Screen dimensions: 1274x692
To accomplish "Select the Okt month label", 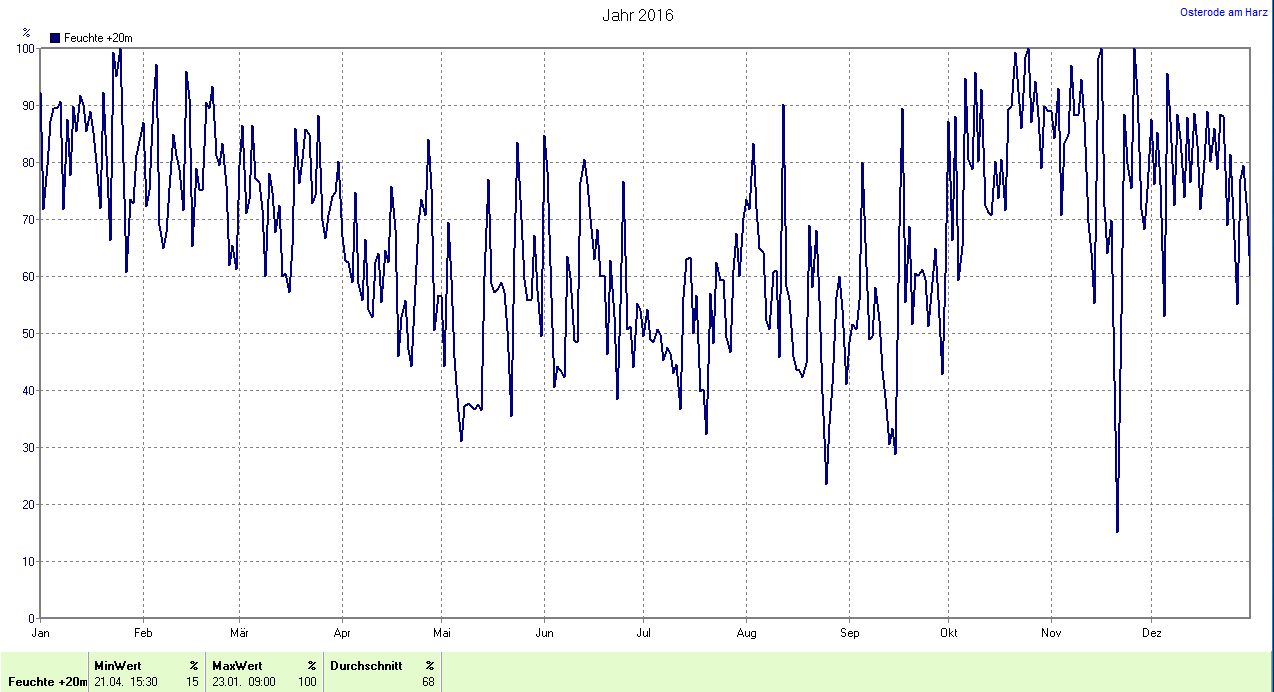I will [948, 633].
